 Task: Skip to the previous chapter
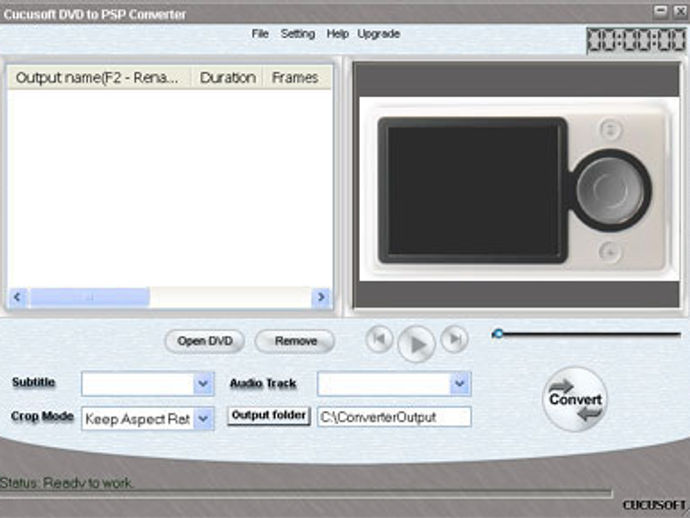[379, 339]
